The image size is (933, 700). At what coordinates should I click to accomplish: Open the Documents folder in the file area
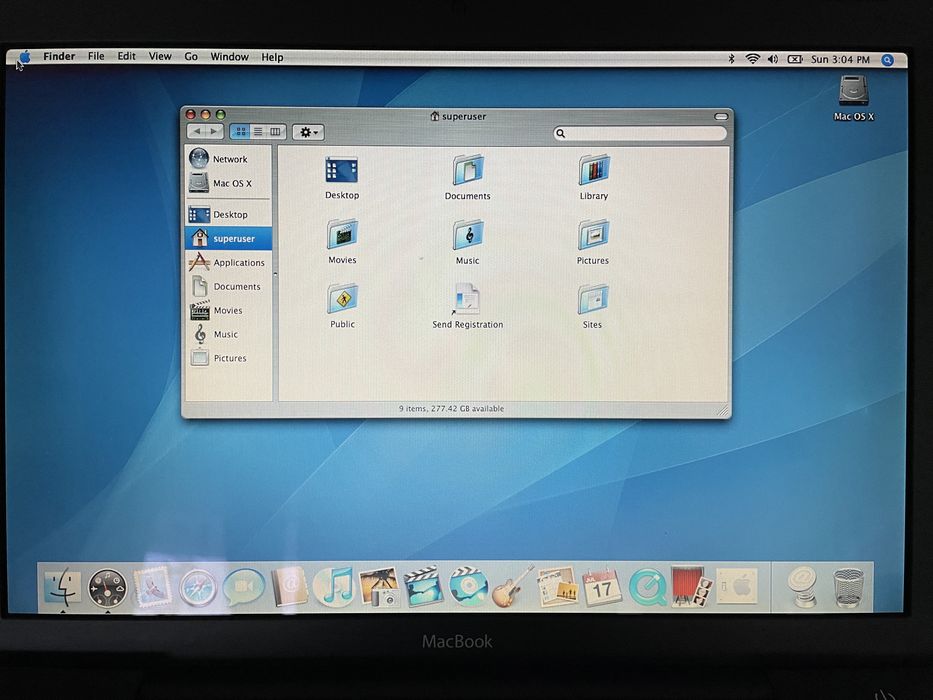point(468,171)
